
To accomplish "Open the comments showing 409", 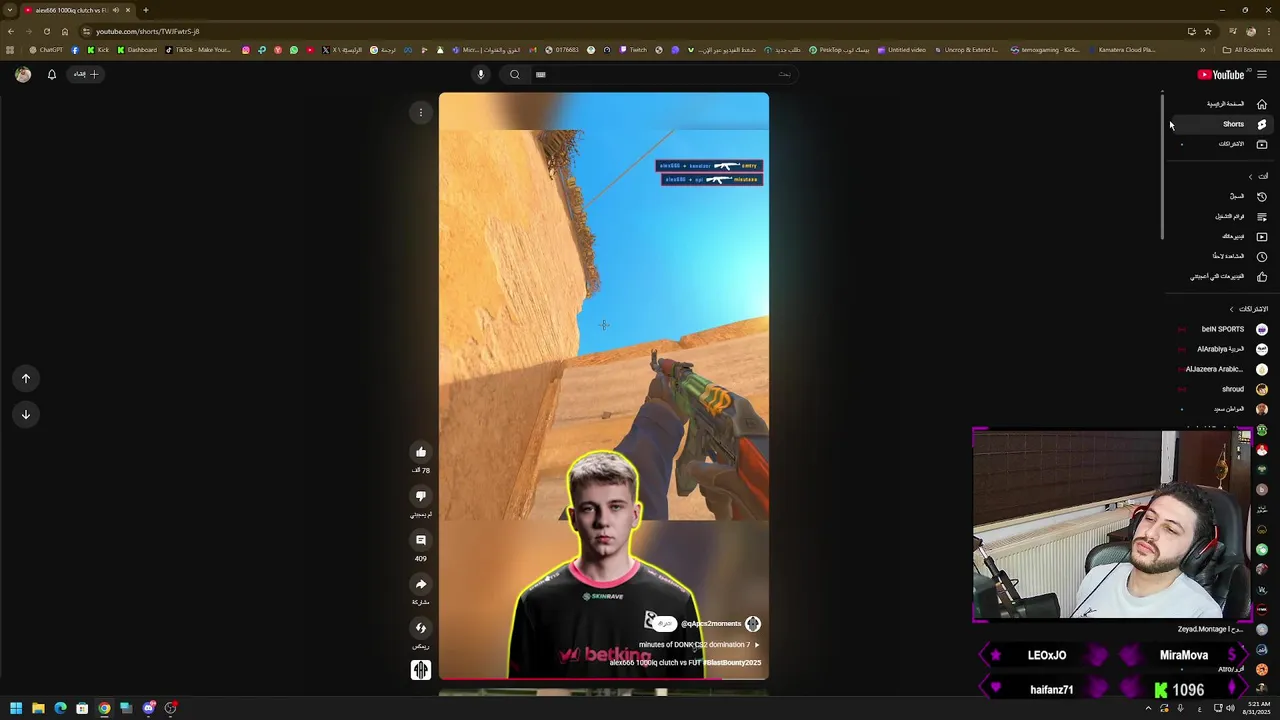I will (x=421, y=540).
